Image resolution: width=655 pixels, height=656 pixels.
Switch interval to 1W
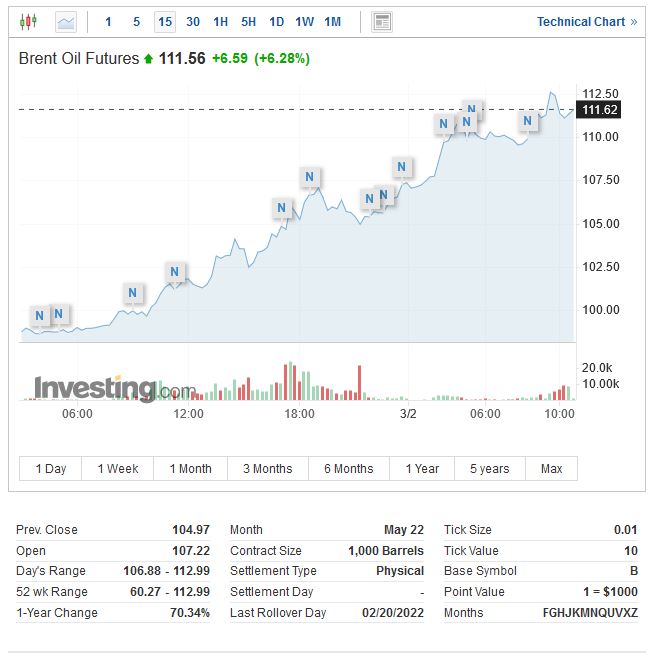click(305, 21)
